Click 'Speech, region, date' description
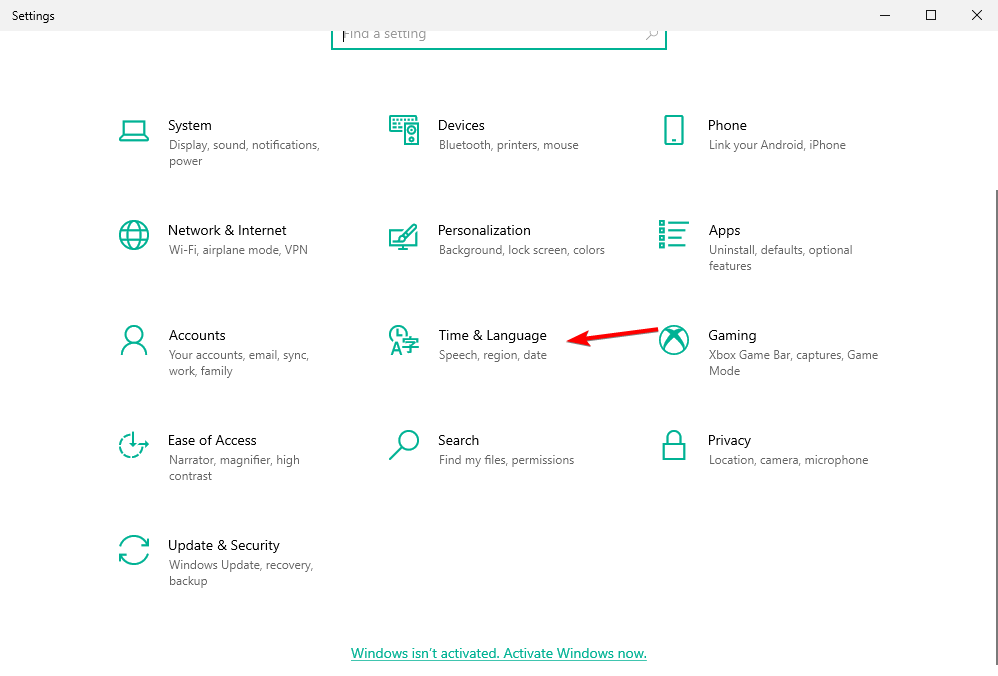Image resolution: width=998 pixels, height=676 pixels. 493,355
